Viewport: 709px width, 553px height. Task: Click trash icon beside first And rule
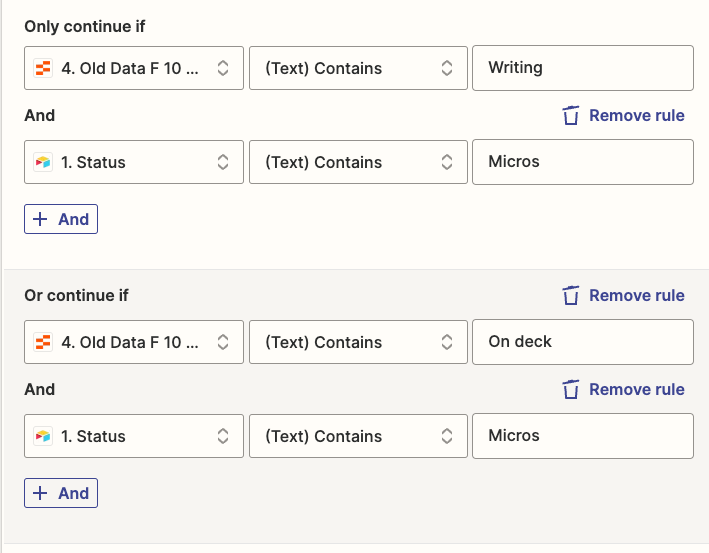[571, 115]
